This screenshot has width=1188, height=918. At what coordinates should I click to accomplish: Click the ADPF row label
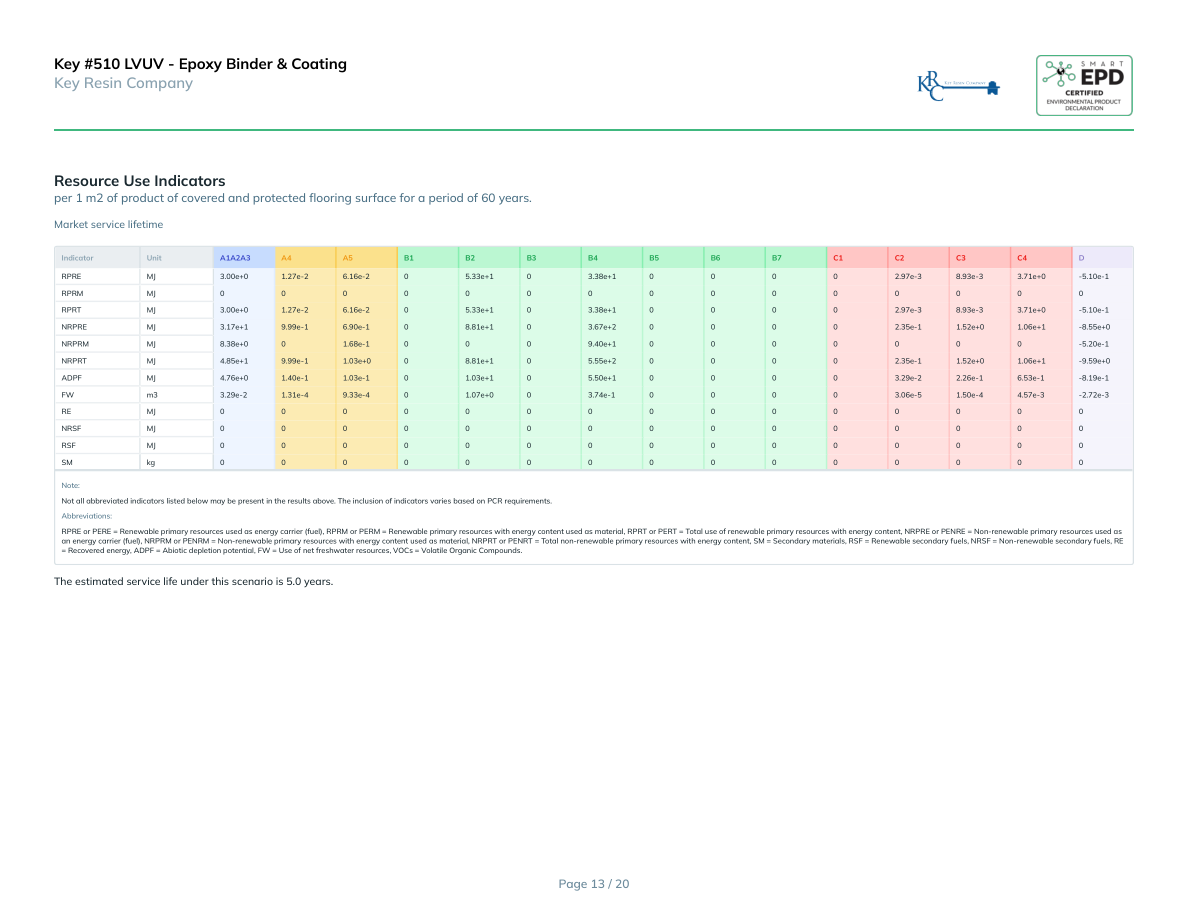click(72, 378)
